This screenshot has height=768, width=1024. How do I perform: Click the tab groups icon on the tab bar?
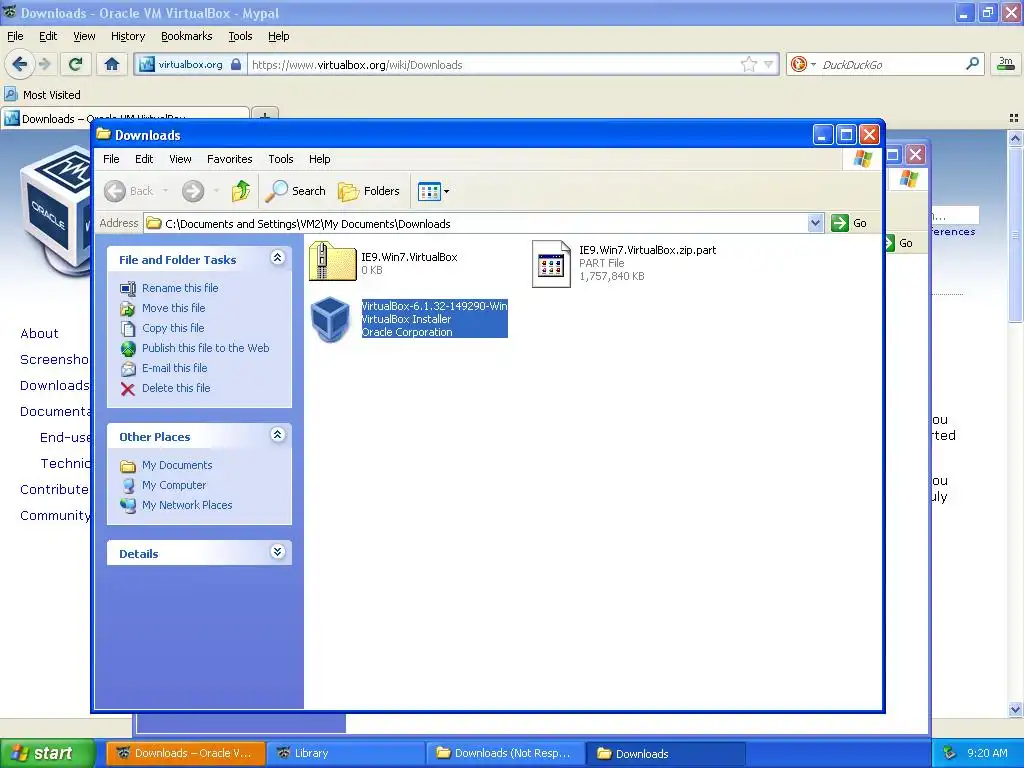tap(1014, 118)
